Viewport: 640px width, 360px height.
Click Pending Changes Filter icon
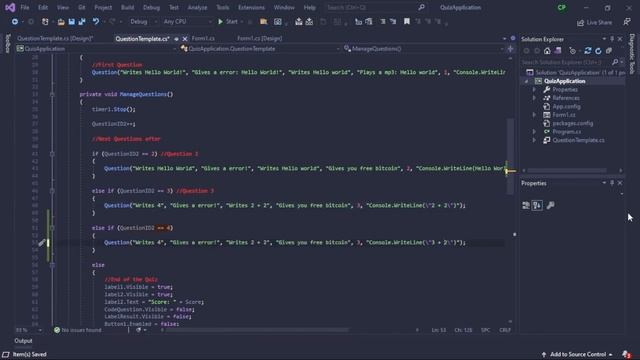573,51
